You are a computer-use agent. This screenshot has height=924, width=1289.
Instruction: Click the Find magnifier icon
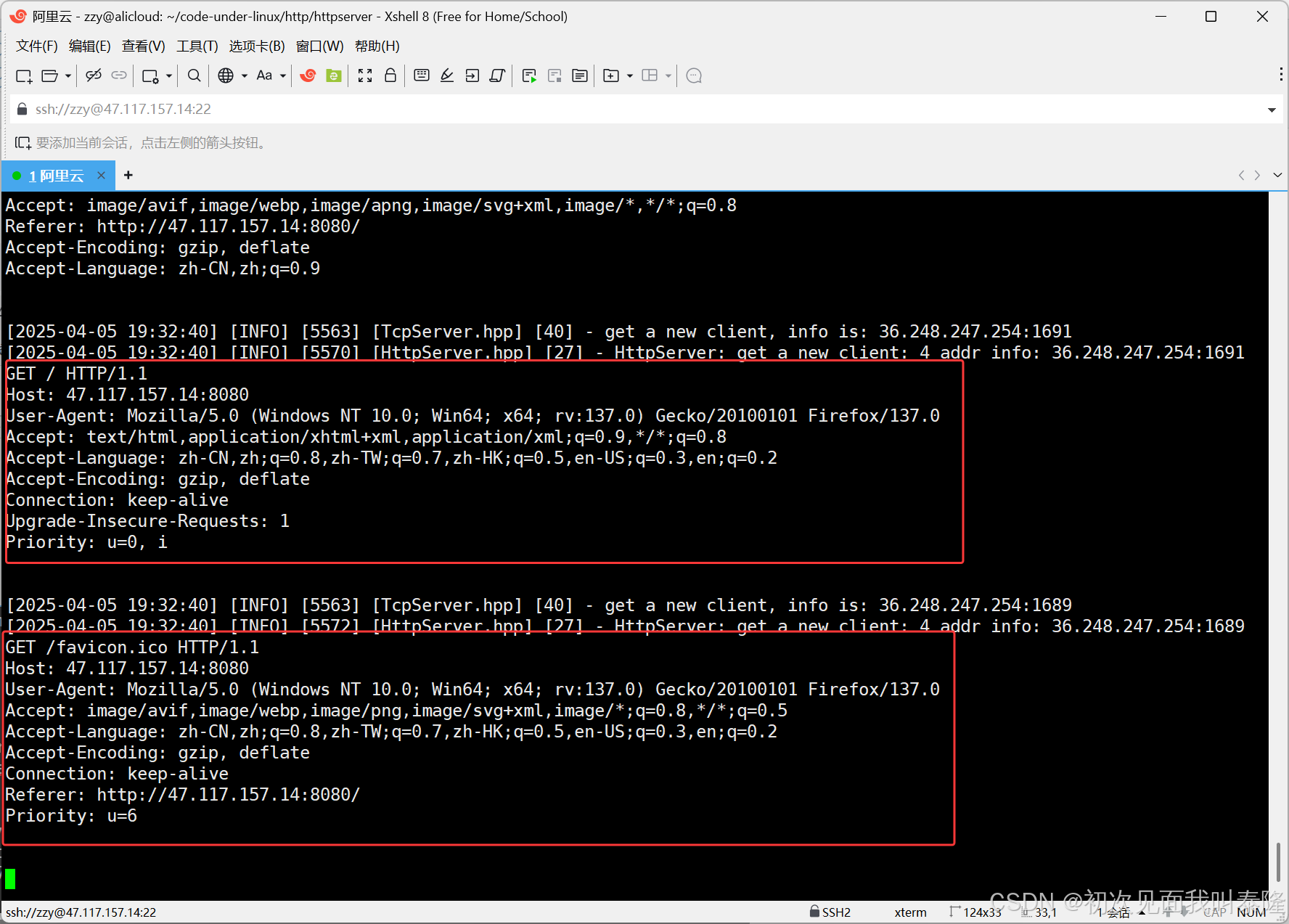(194, 75)
